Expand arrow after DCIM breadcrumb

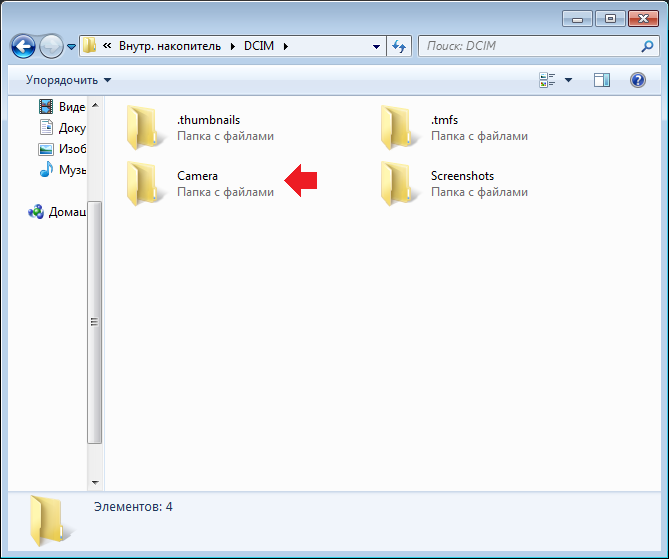tap(285, 46)
